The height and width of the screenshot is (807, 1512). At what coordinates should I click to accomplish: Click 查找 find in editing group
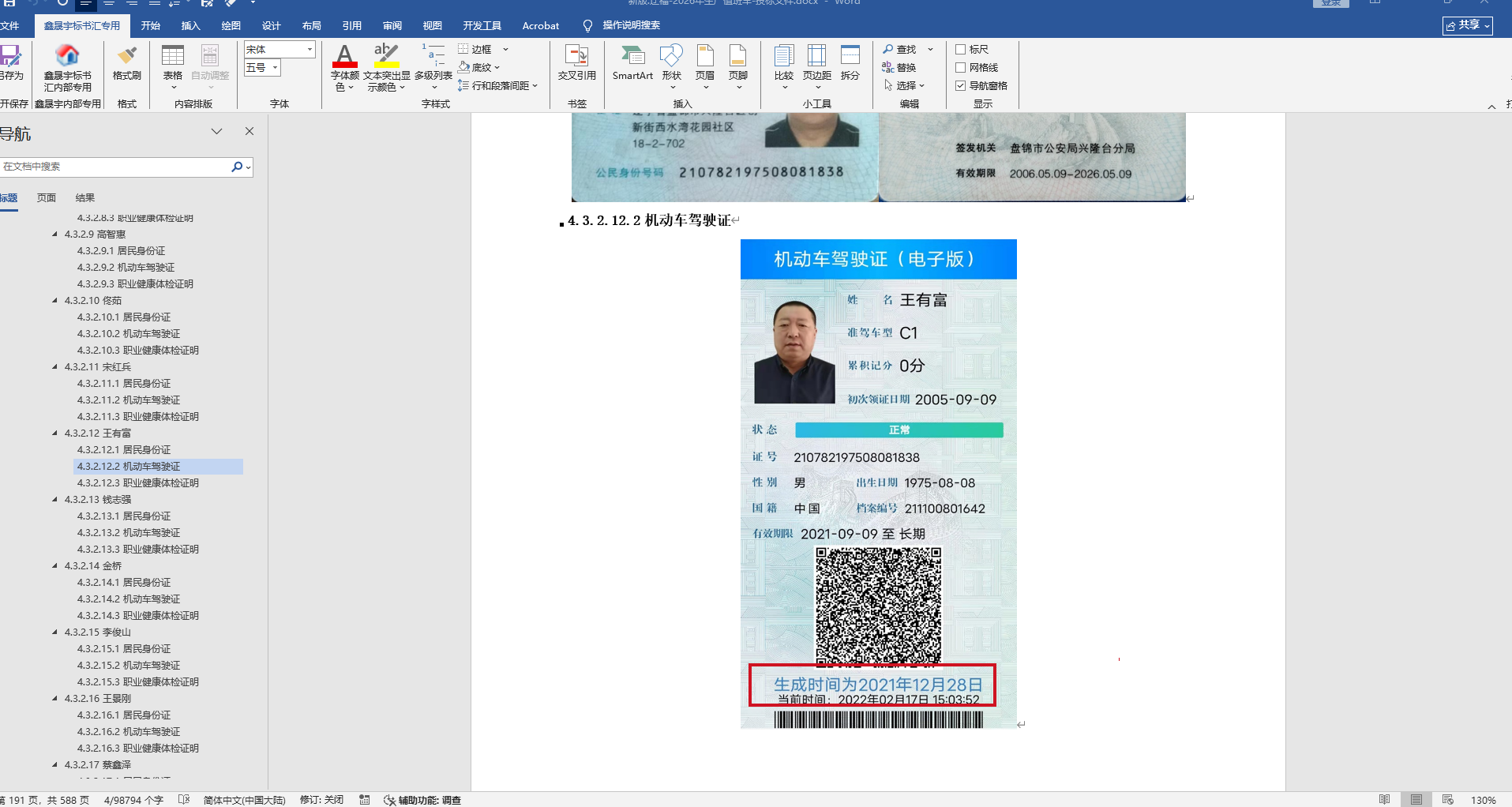click(900, 49)
